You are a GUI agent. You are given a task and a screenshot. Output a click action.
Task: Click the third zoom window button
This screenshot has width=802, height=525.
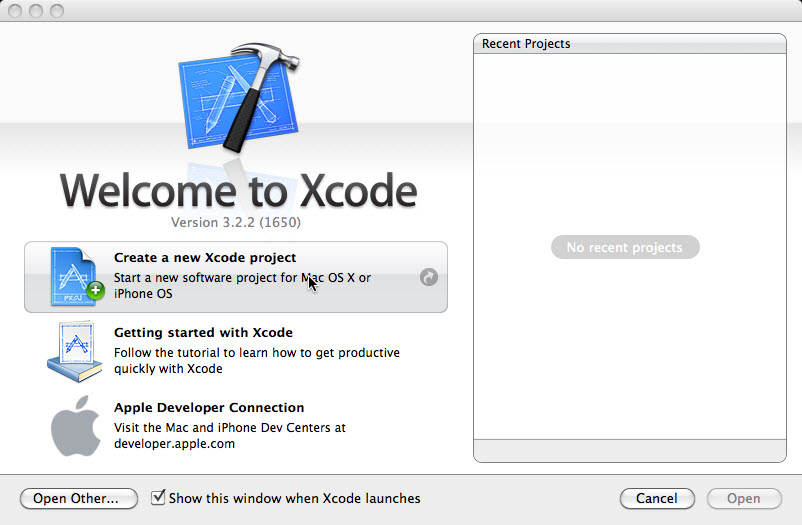pyautogui.click(x=57, y=11)
